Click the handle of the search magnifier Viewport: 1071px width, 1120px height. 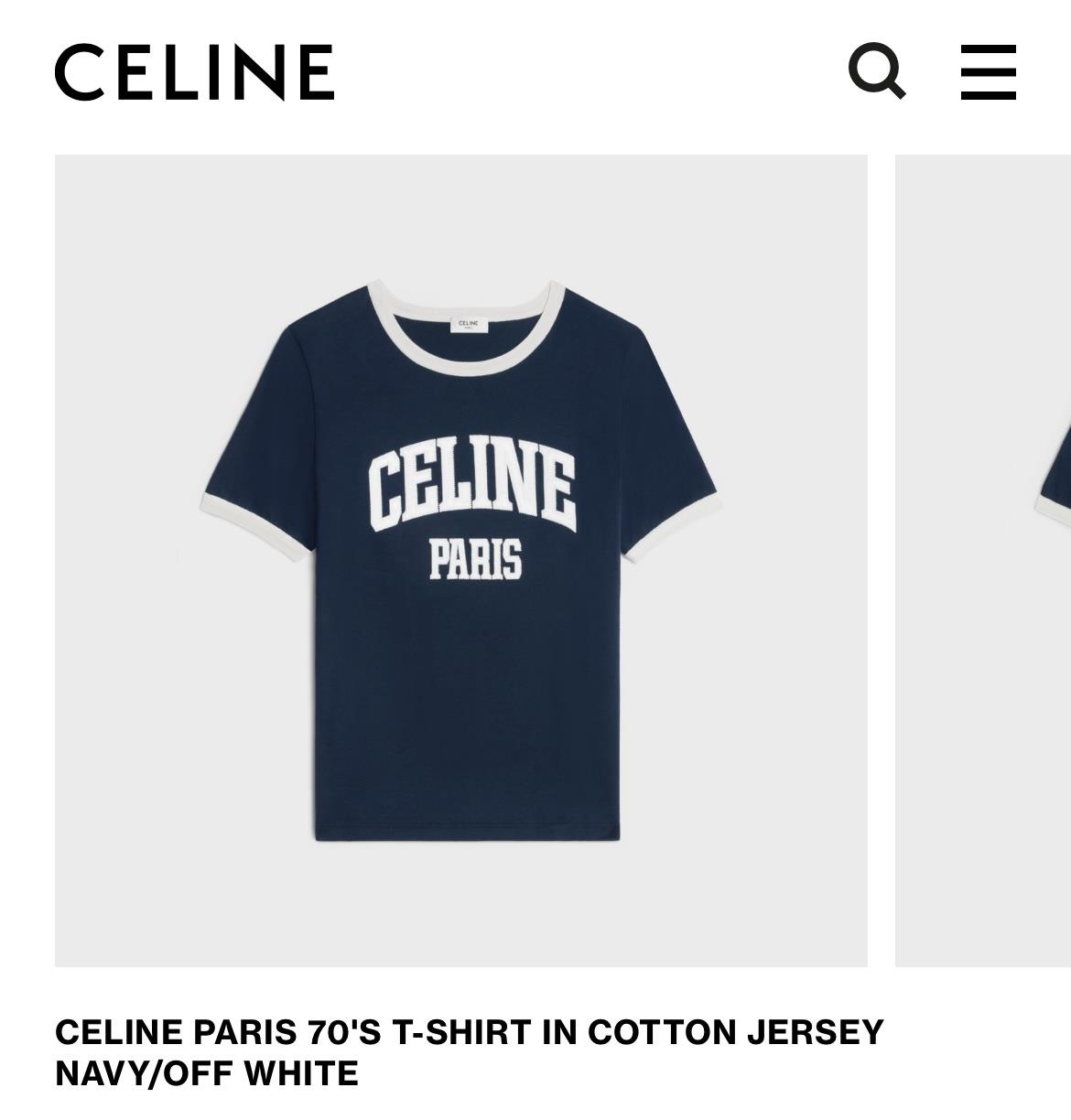[897, 90]
